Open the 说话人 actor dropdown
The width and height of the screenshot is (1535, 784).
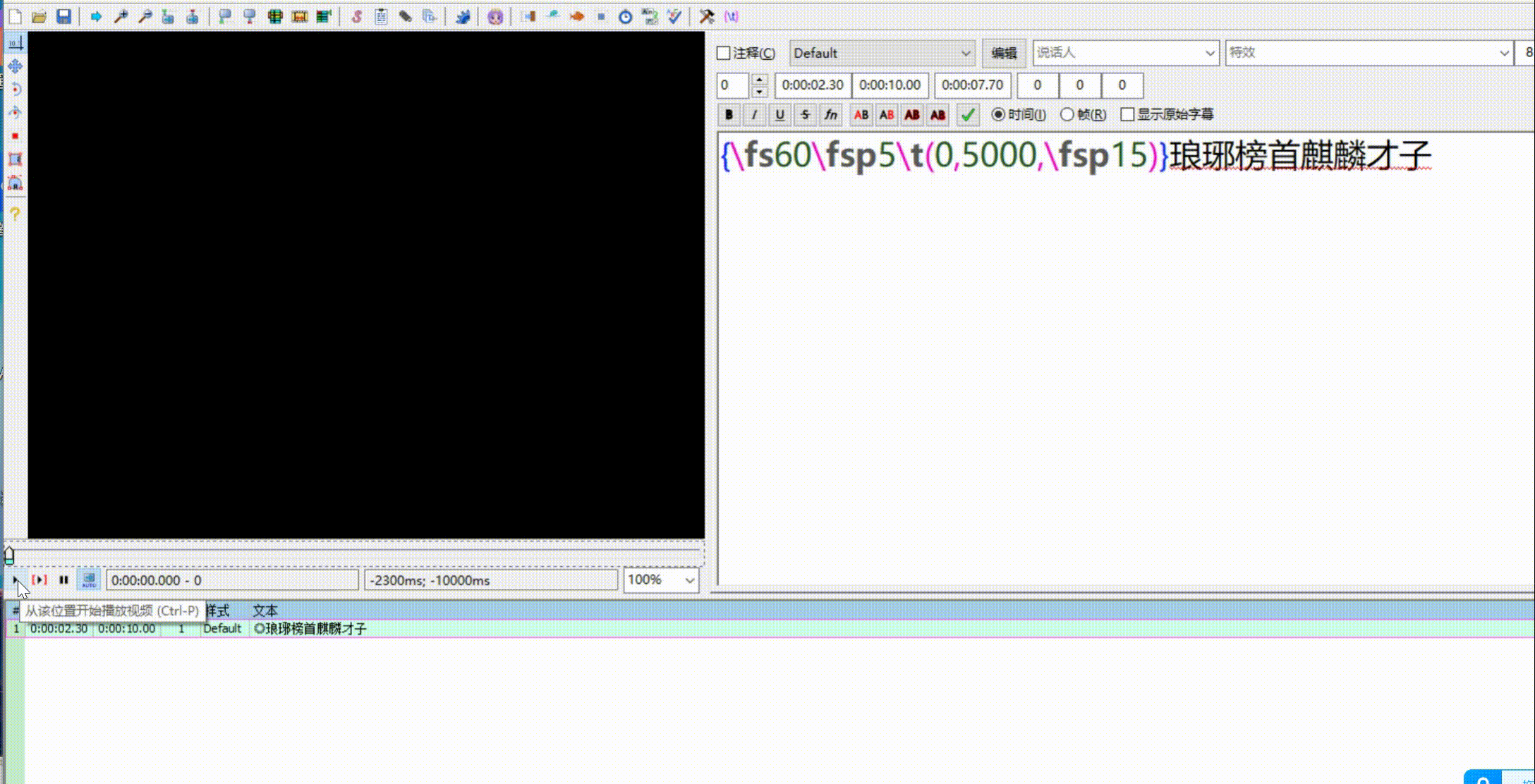(x=1209, y=53)
